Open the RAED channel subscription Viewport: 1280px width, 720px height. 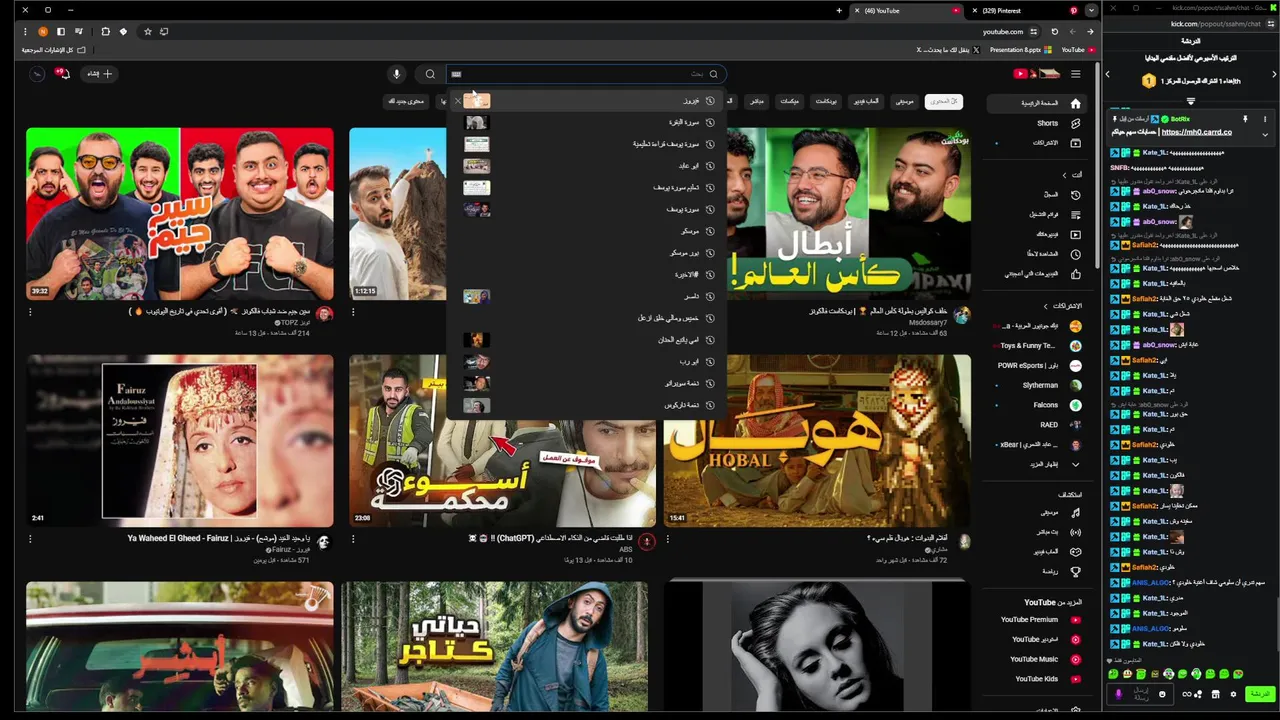click(1038, 425)
